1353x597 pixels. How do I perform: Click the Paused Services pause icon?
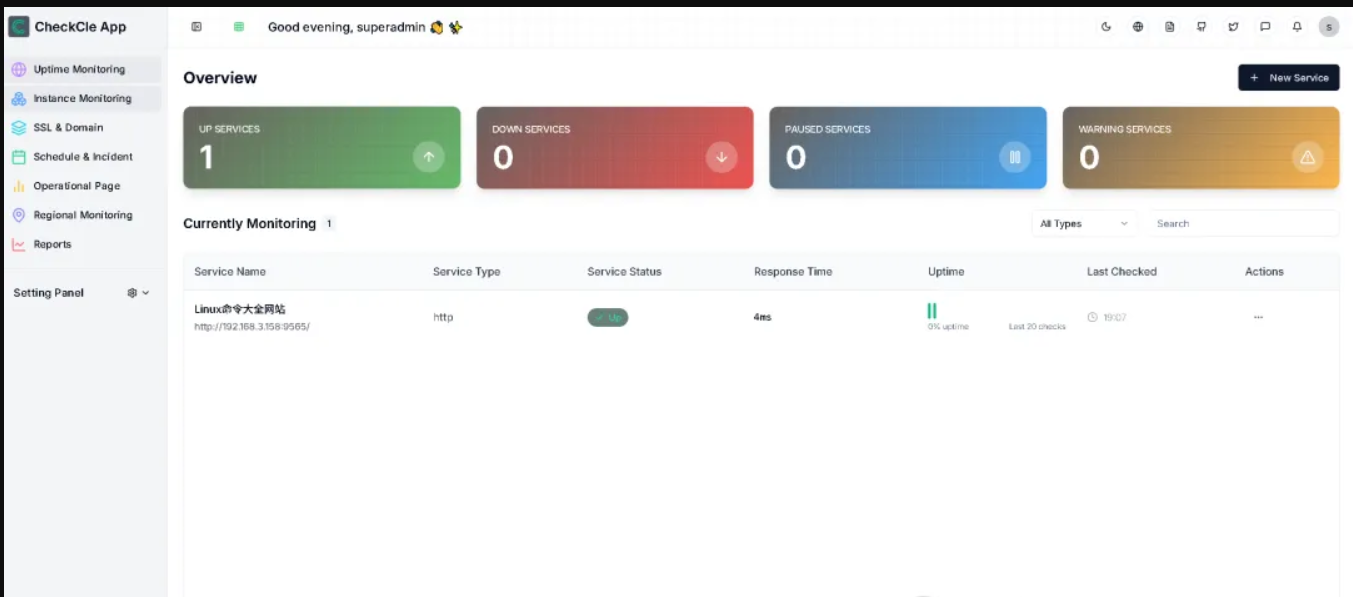pyautogui.click(x=1014, y=157)
